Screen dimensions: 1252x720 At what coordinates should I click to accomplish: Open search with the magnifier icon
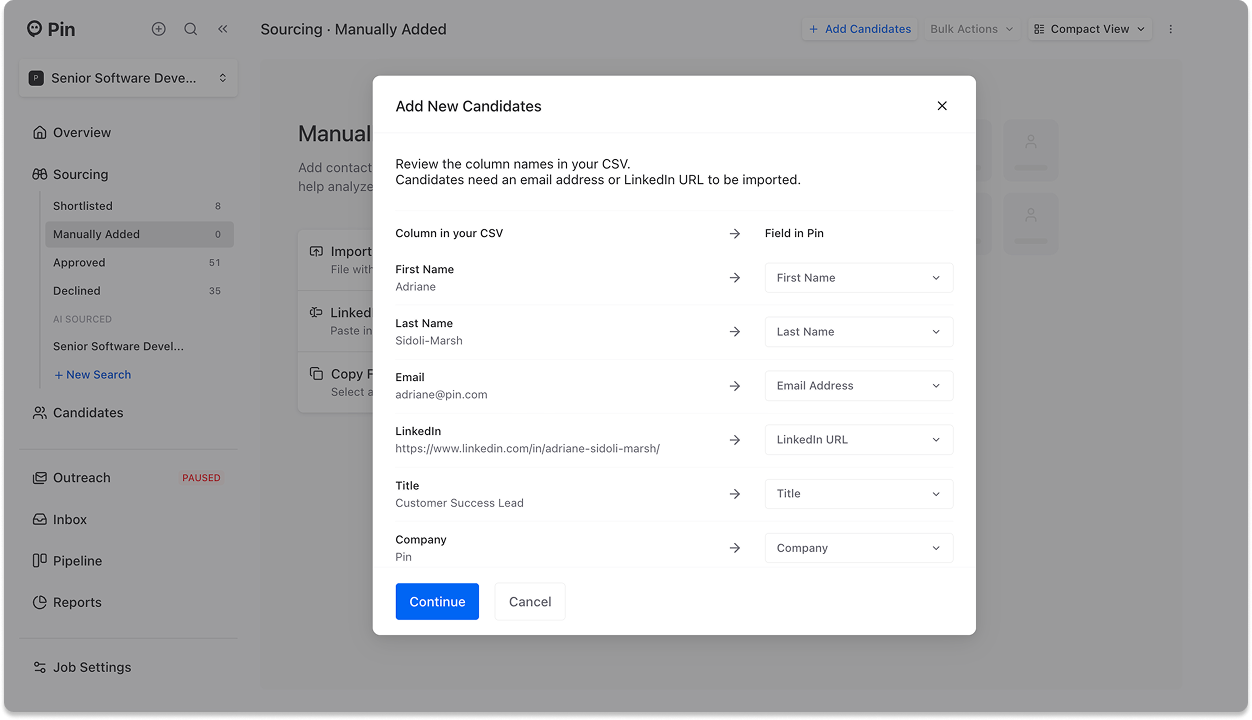[x=191, y=29]
